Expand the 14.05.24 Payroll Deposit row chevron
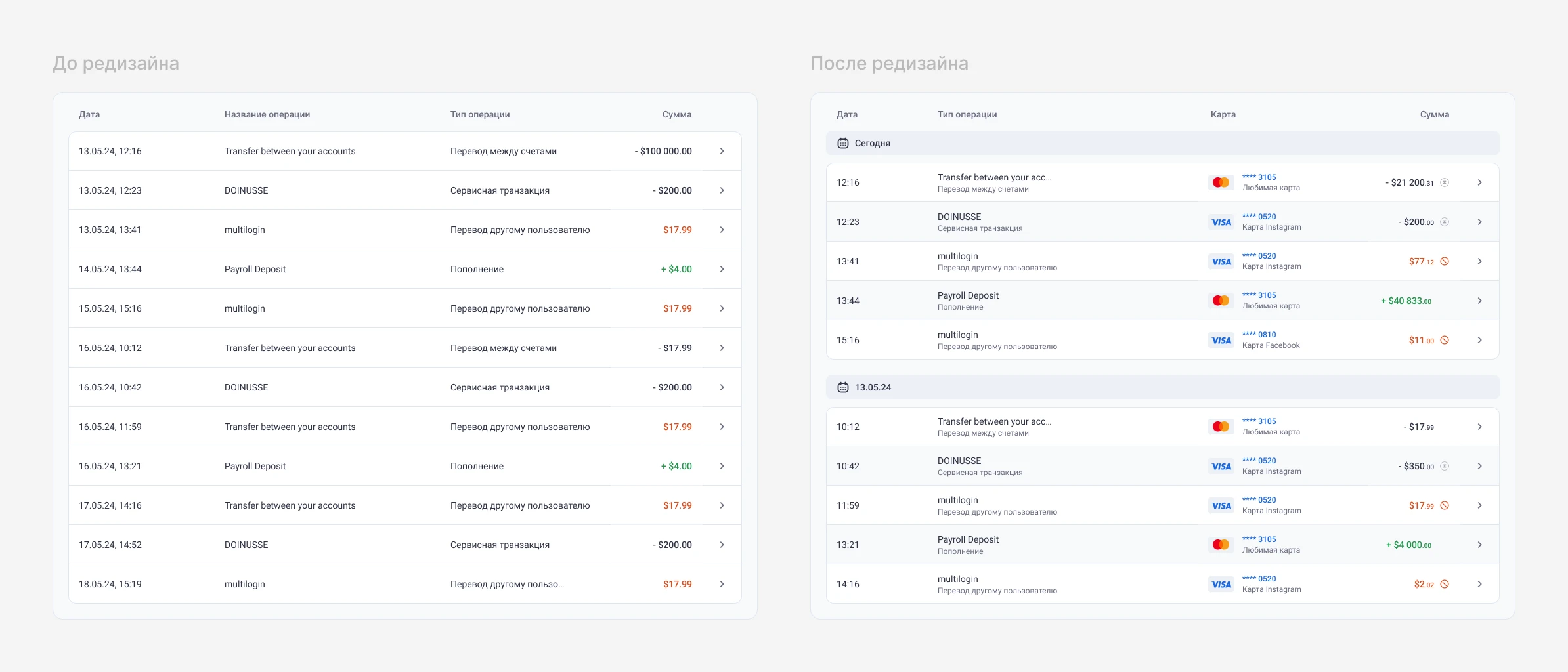 pyautogui.click(x=722, y=269)
